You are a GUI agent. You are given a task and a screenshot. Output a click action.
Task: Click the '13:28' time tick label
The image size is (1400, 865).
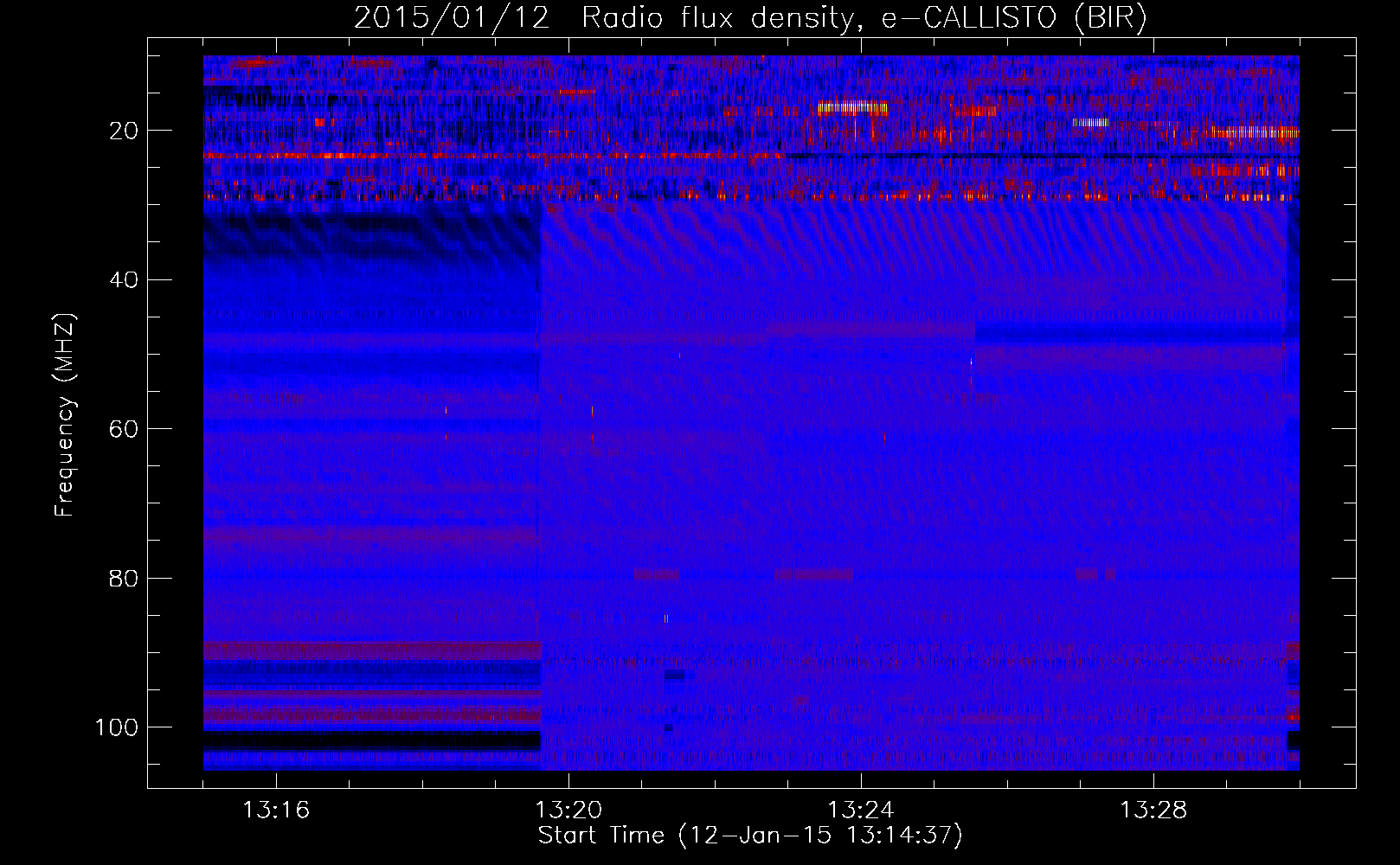click(x=1153, y=811)
